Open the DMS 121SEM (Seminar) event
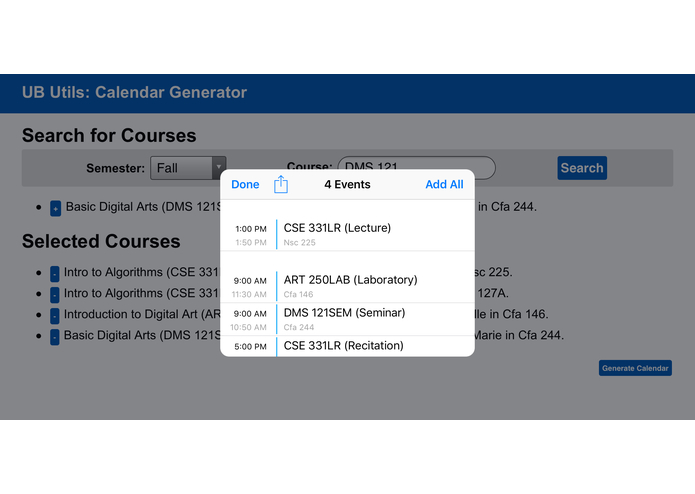 point(347,319)
